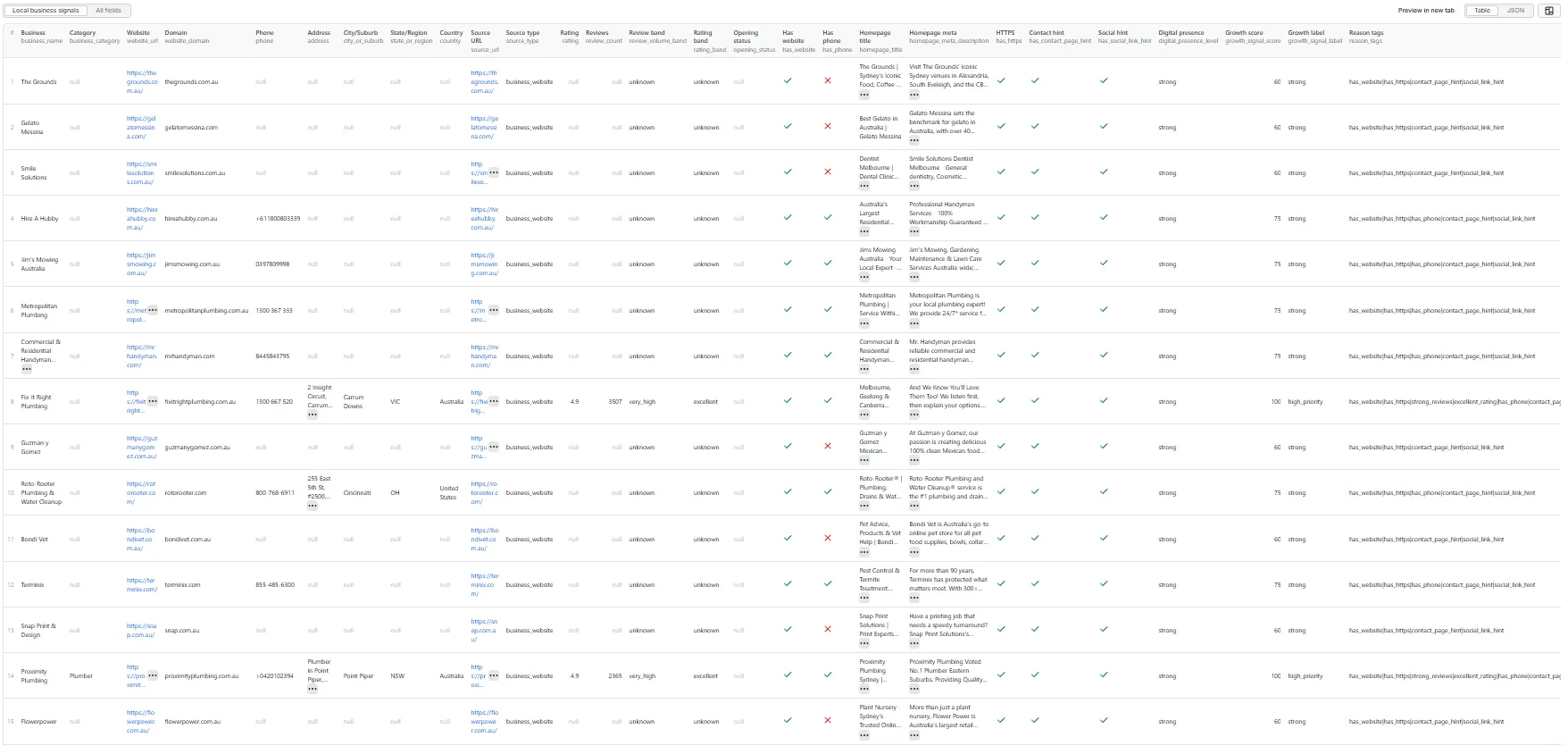This screenshot has height=746, width=1568.
Task: Select review count cell 3507
Action: click(615, 401)
